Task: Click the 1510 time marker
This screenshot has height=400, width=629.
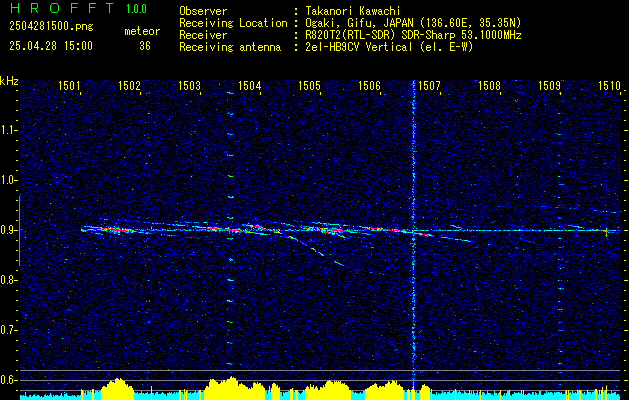Action: [609, 85]
